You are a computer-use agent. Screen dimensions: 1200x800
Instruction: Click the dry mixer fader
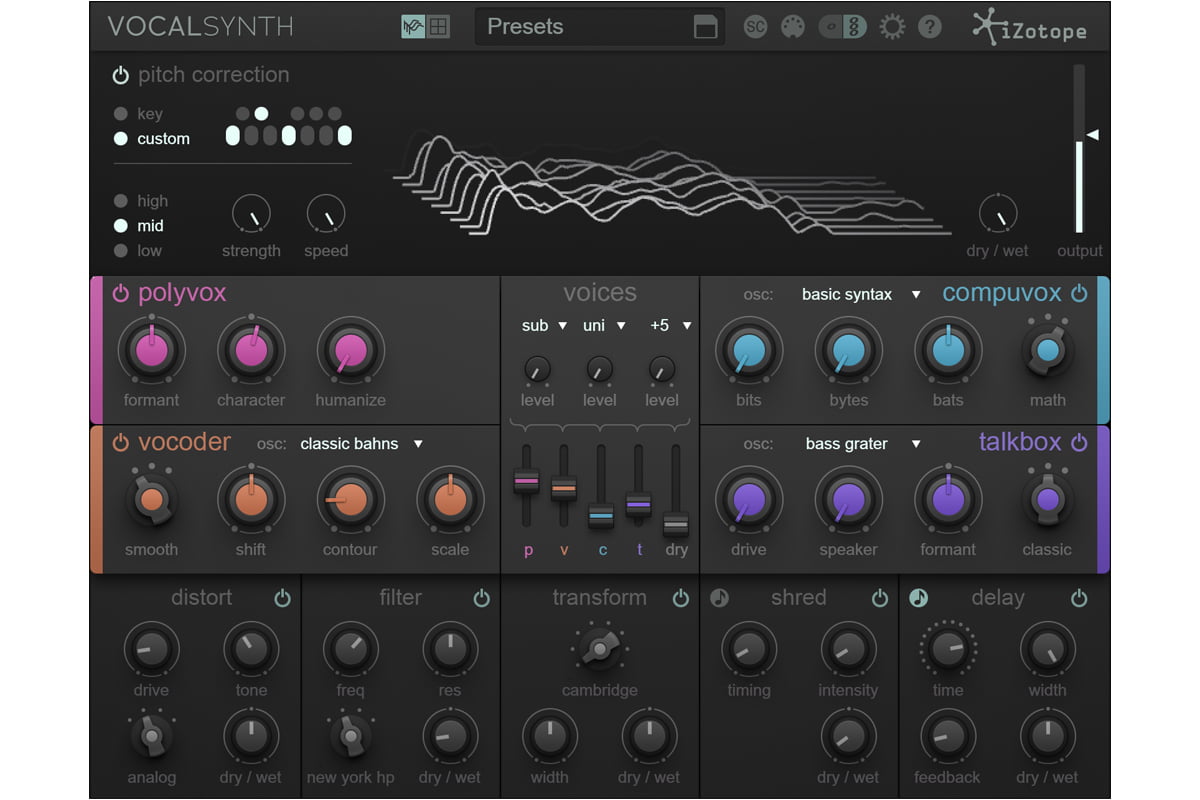(x=676, y=523)
